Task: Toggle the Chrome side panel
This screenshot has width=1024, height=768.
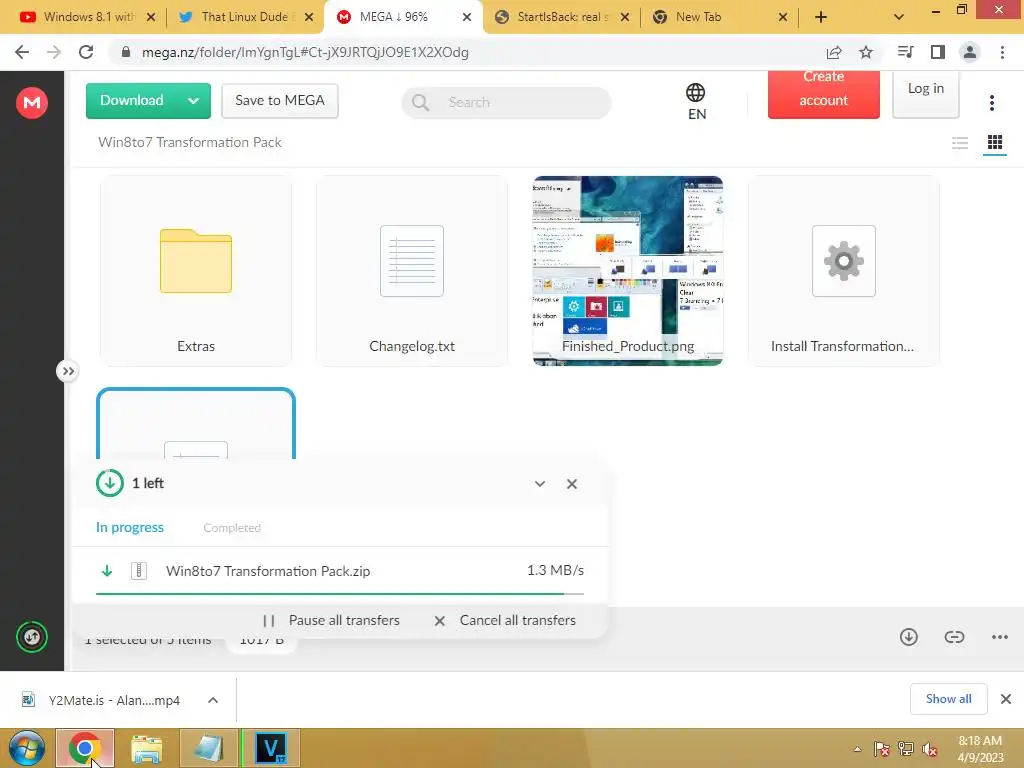Action: click(938, 52)
